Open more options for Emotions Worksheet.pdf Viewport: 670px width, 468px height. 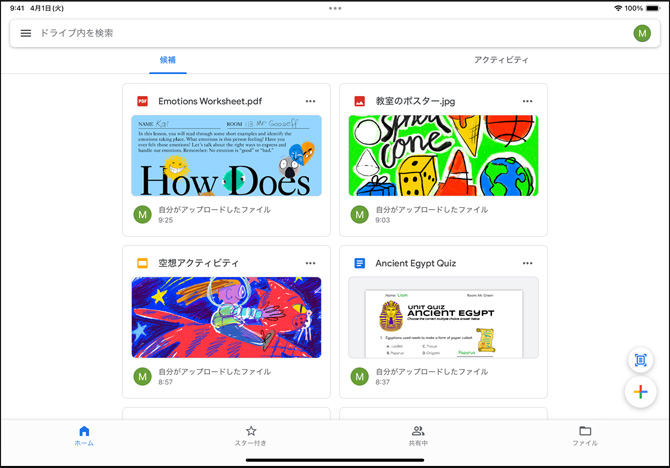click(x=311, y=101)
